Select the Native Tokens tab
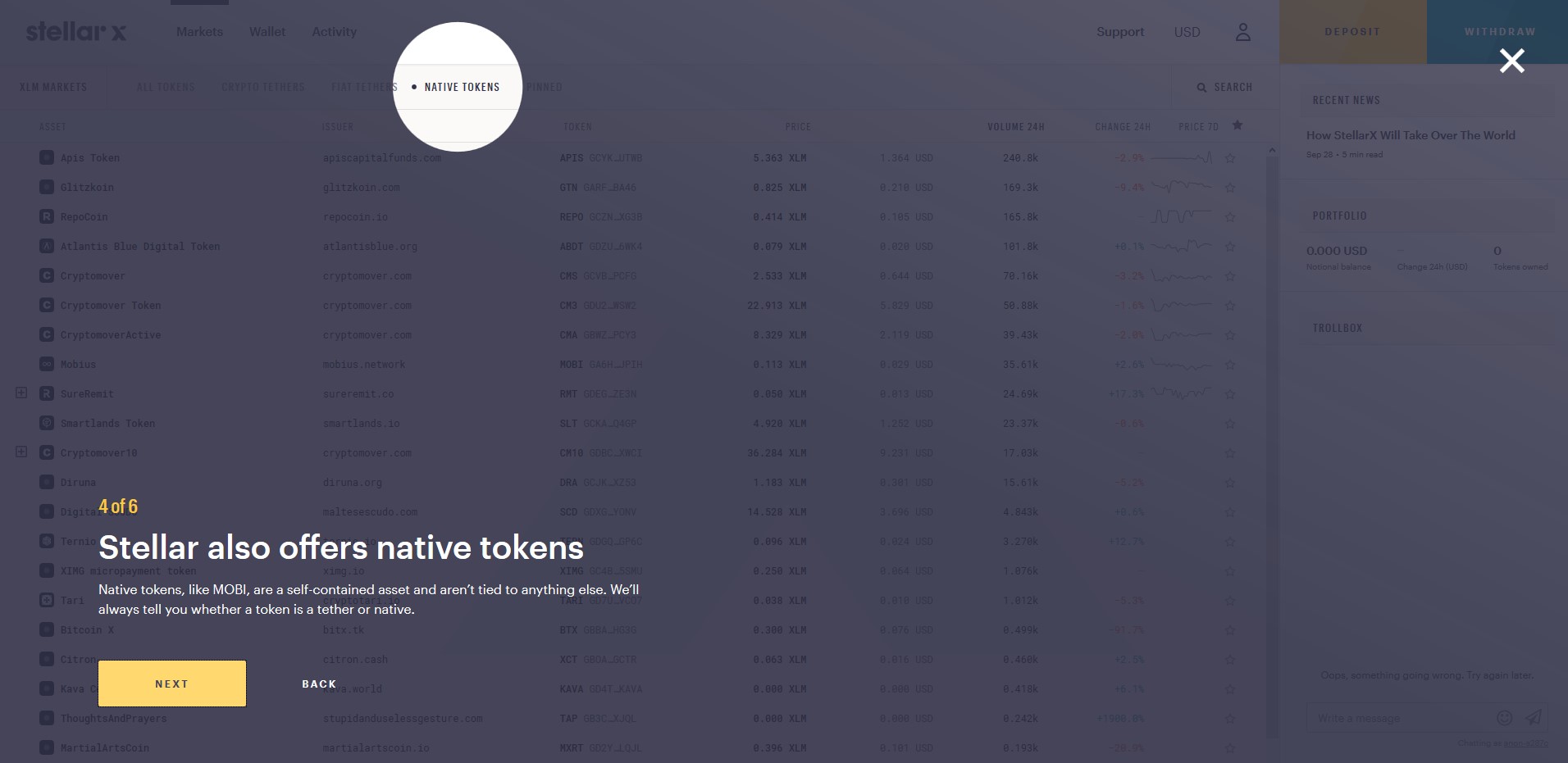 pos(462,87)
